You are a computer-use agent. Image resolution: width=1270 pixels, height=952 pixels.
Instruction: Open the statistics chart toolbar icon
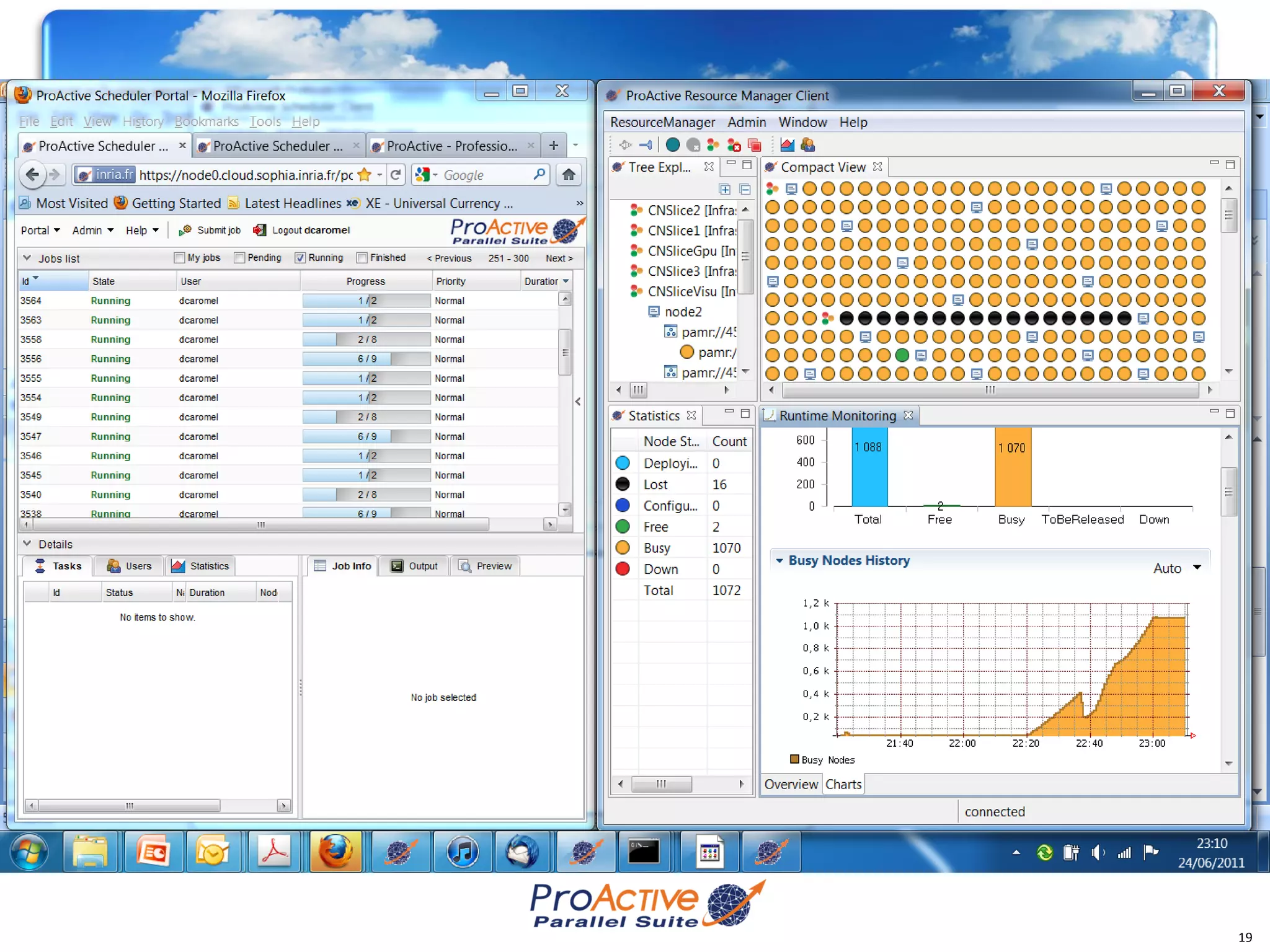[787, 145]
